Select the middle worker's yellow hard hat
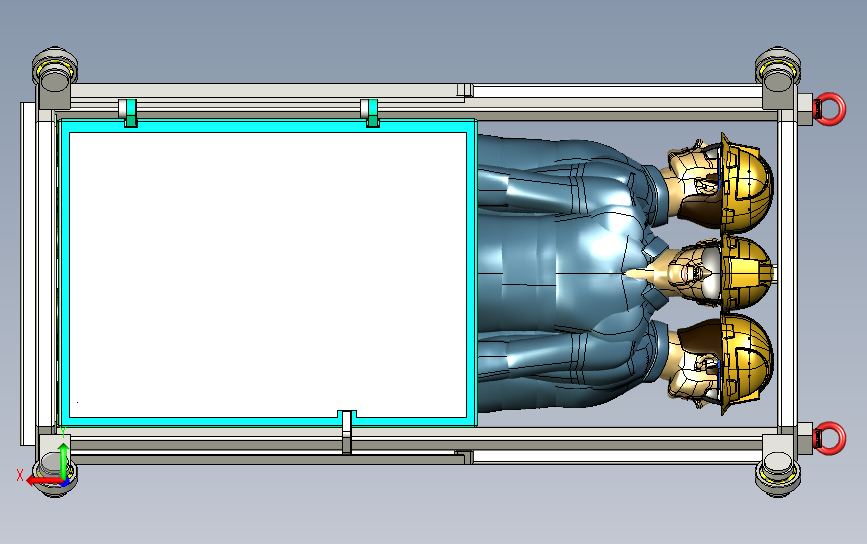 (746, 273)
